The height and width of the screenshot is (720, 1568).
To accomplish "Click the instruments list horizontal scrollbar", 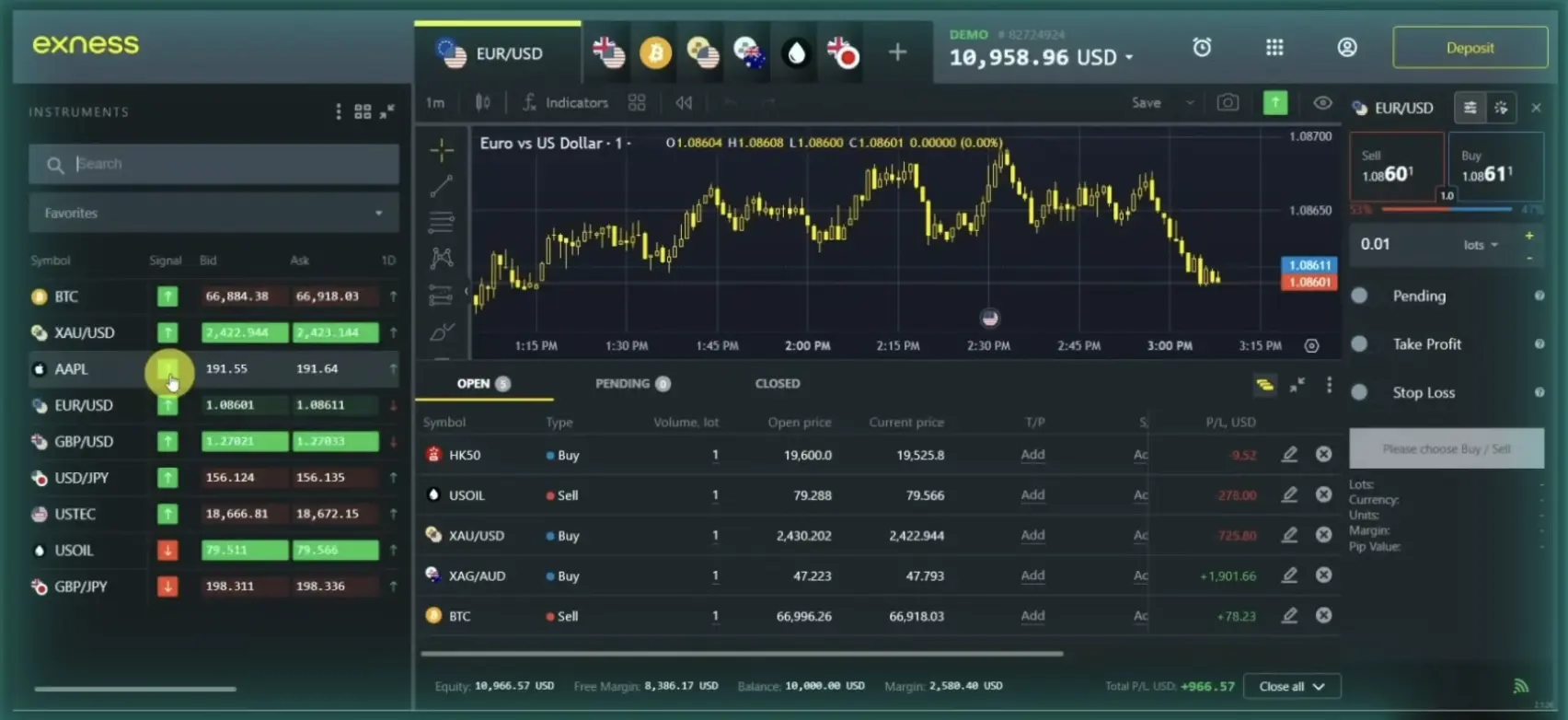I will click(x=135, y=689).
